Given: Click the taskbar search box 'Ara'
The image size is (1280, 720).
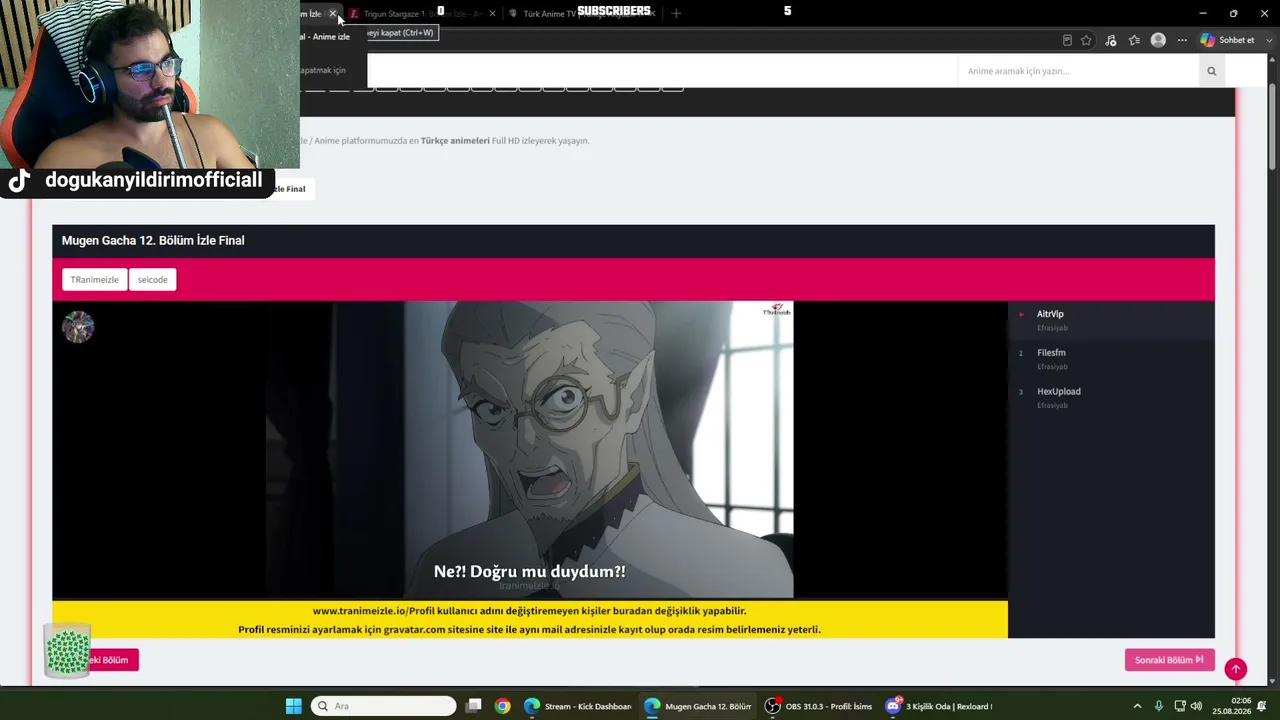Looking at the screenshot, I should pyautogui.click(x=383, y=706).
